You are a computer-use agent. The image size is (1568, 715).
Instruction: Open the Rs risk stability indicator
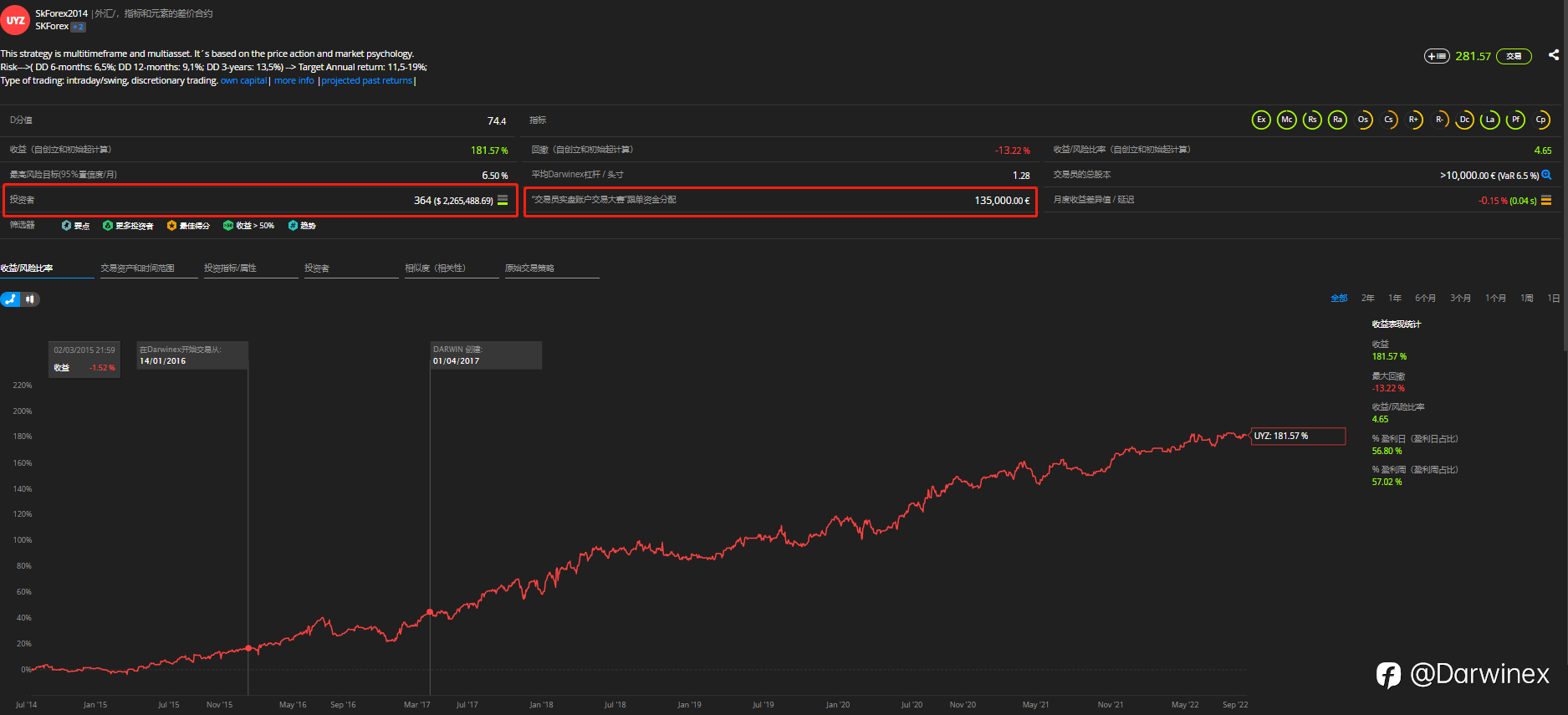coord(1312,120)
